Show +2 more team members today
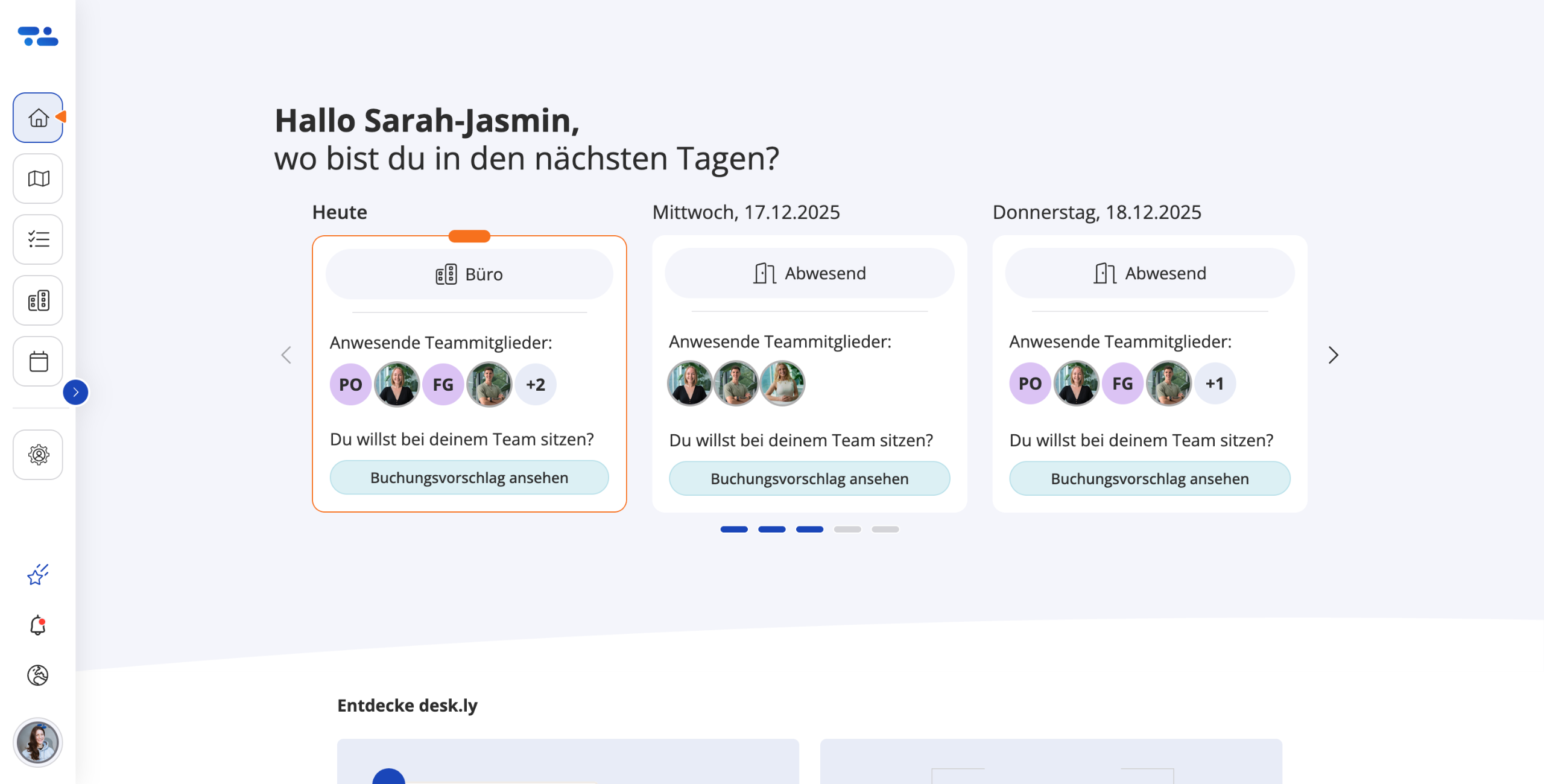The image size is (1544, 784). point(536,385)
